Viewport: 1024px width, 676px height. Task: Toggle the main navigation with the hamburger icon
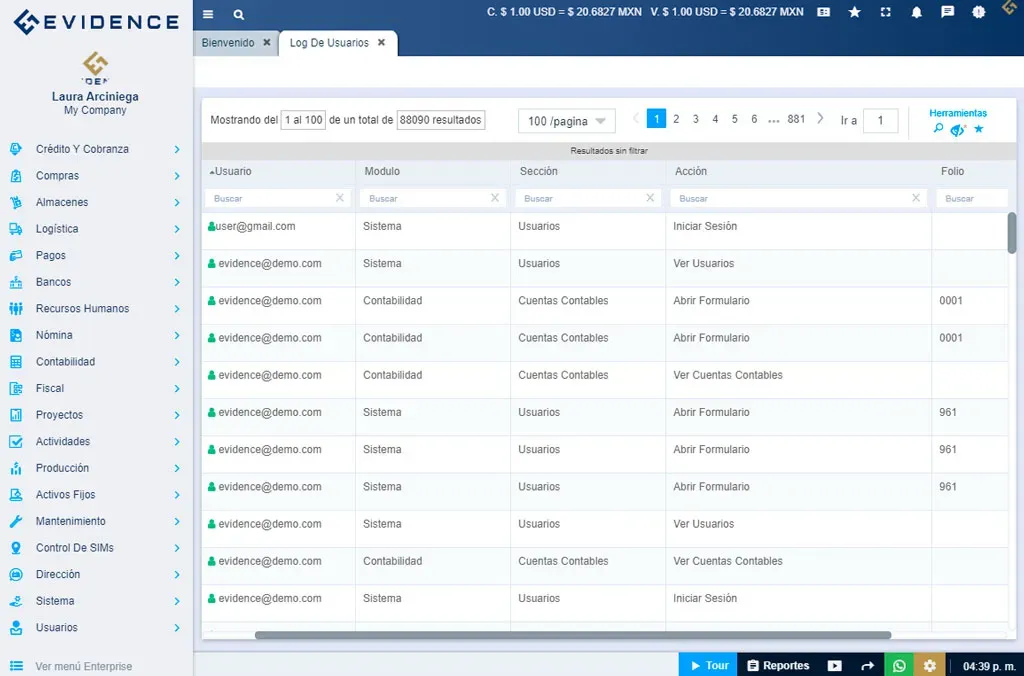[207, 14]
